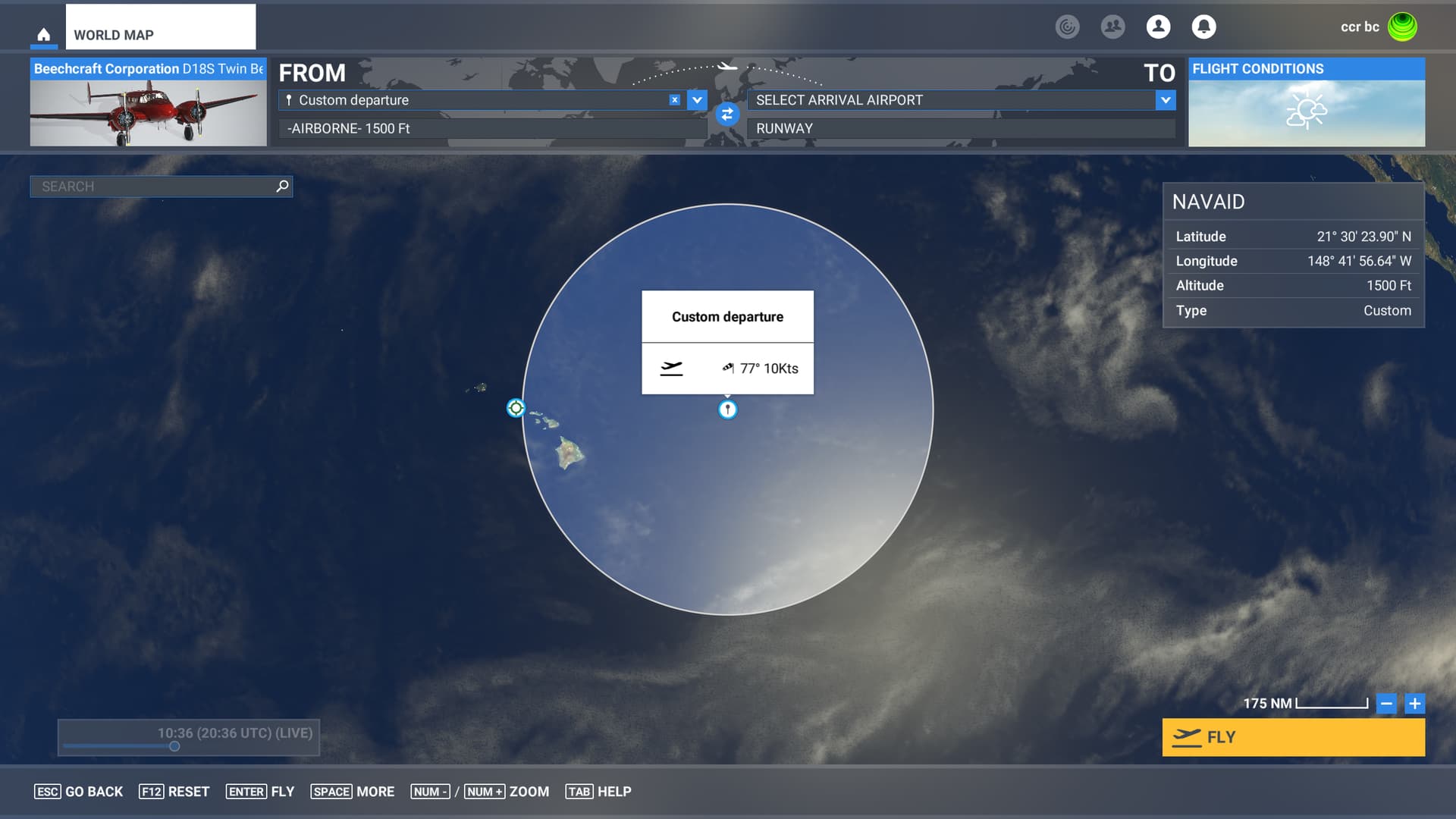Zoom in with the plus button

click(x=1414, y=703)
